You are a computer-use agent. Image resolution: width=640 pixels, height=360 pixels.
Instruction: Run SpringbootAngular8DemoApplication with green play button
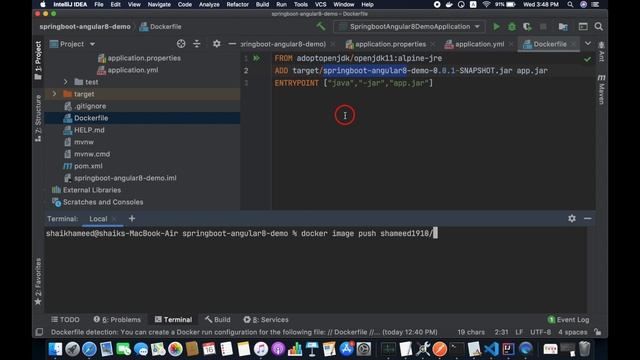point(496,27)
